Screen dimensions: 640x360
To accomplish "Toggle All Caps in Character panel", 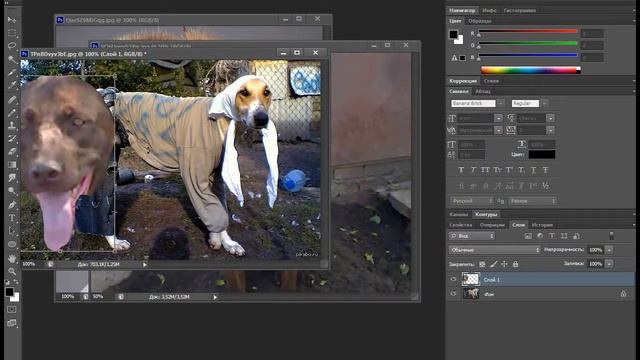I will click(485, 170).
